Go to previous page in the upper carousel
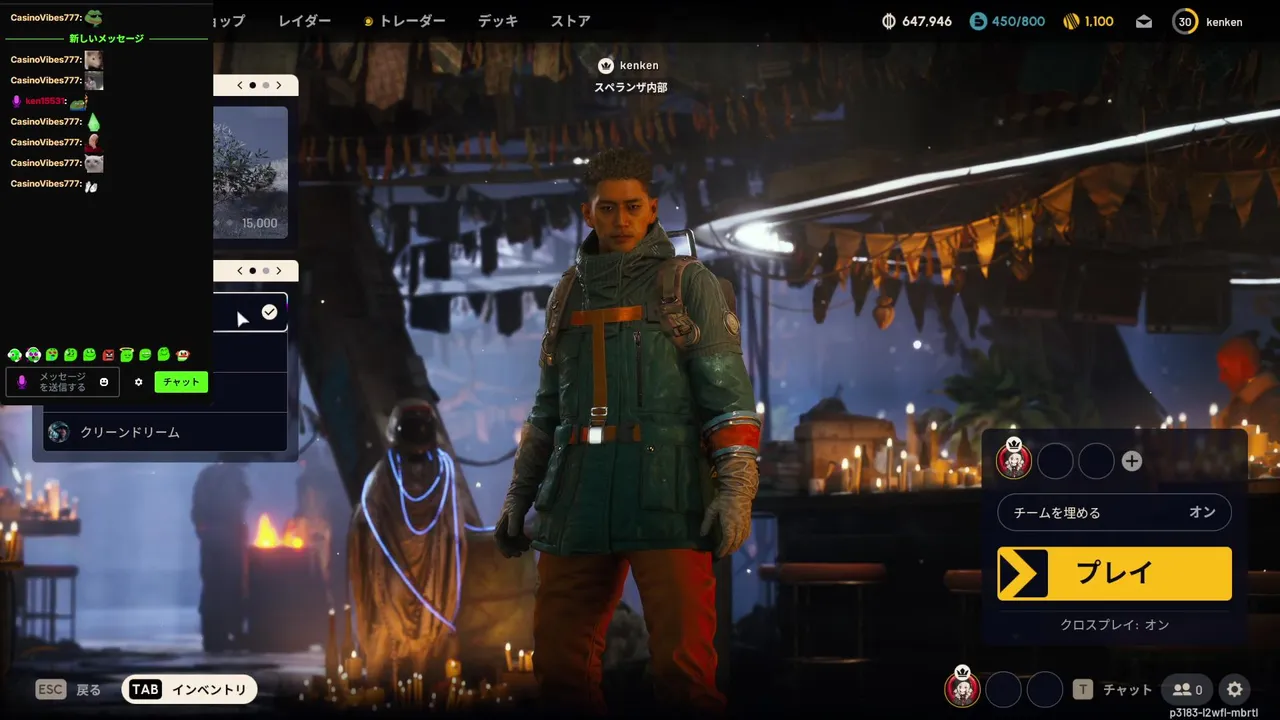1280x720 pixels. (240, 86)
